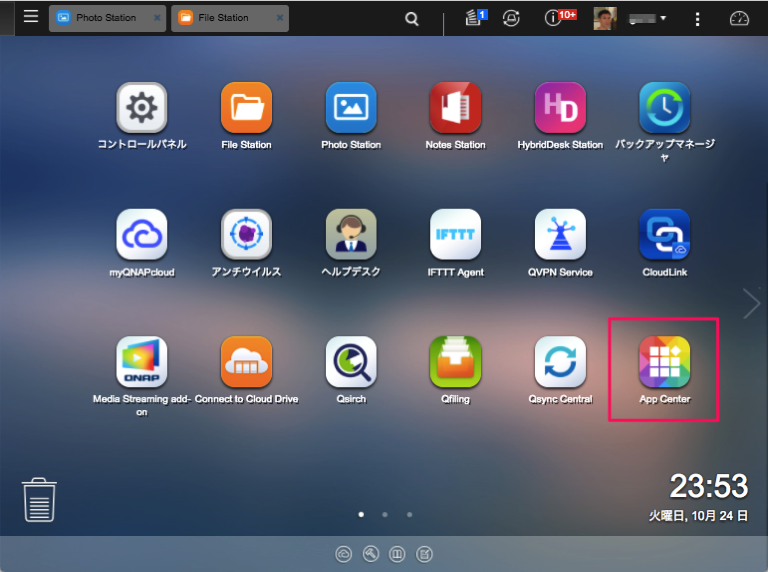This screenshot has width=768, height=572.
Task: Open the Photo Station desktop app
Action: 351,108
